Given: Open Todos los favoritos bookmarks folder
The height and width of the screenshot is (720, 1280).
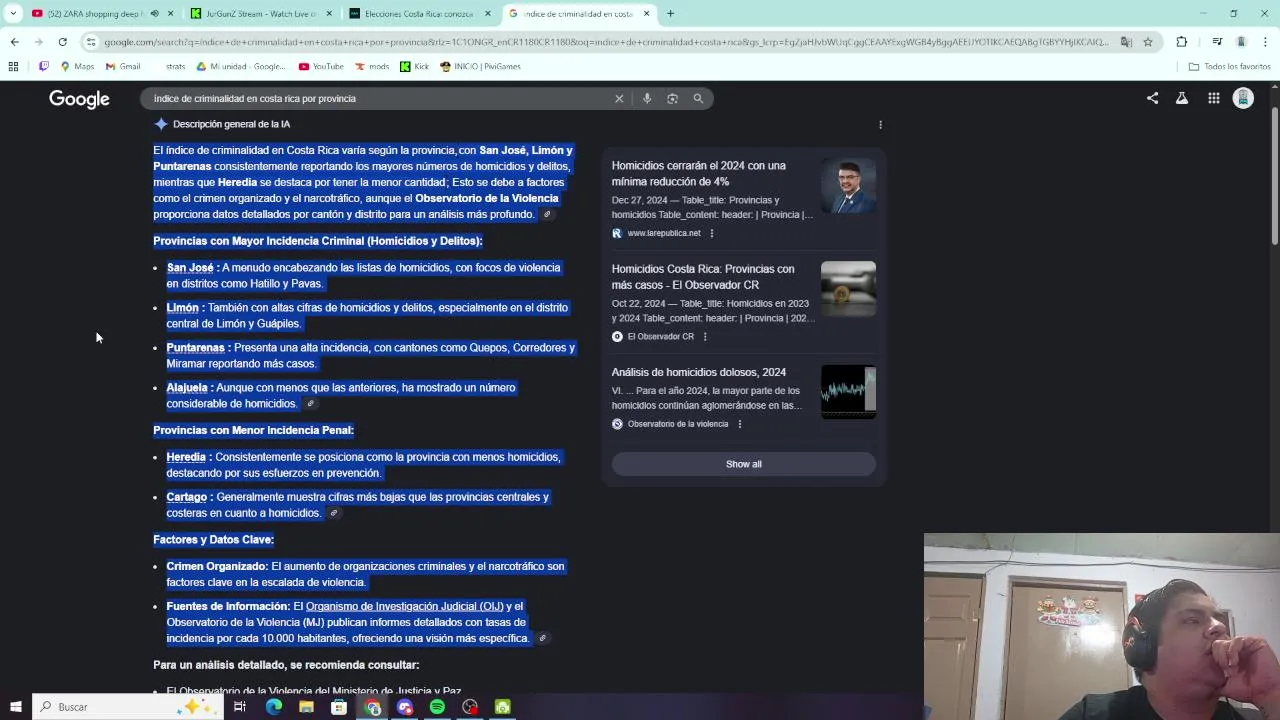Looking at the screenshot, I should pos(1229,66).
